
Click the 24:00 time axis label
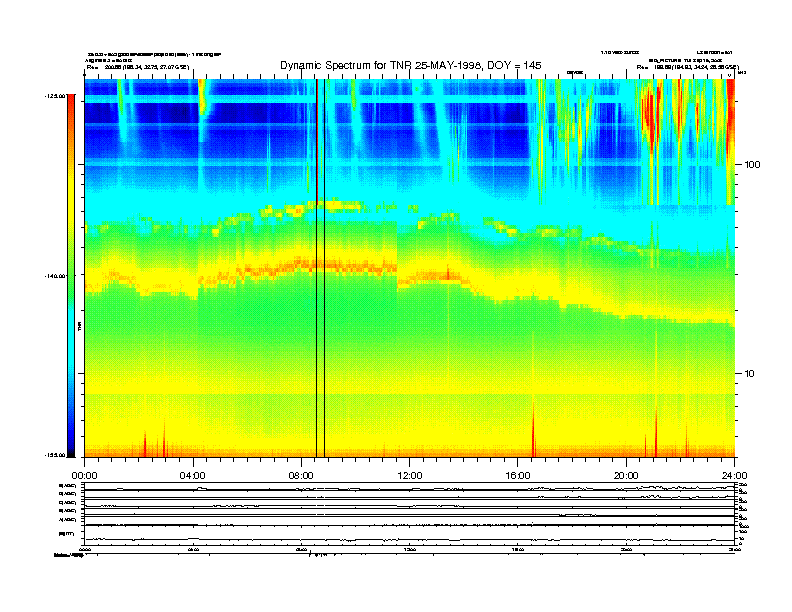coord(734,476)
